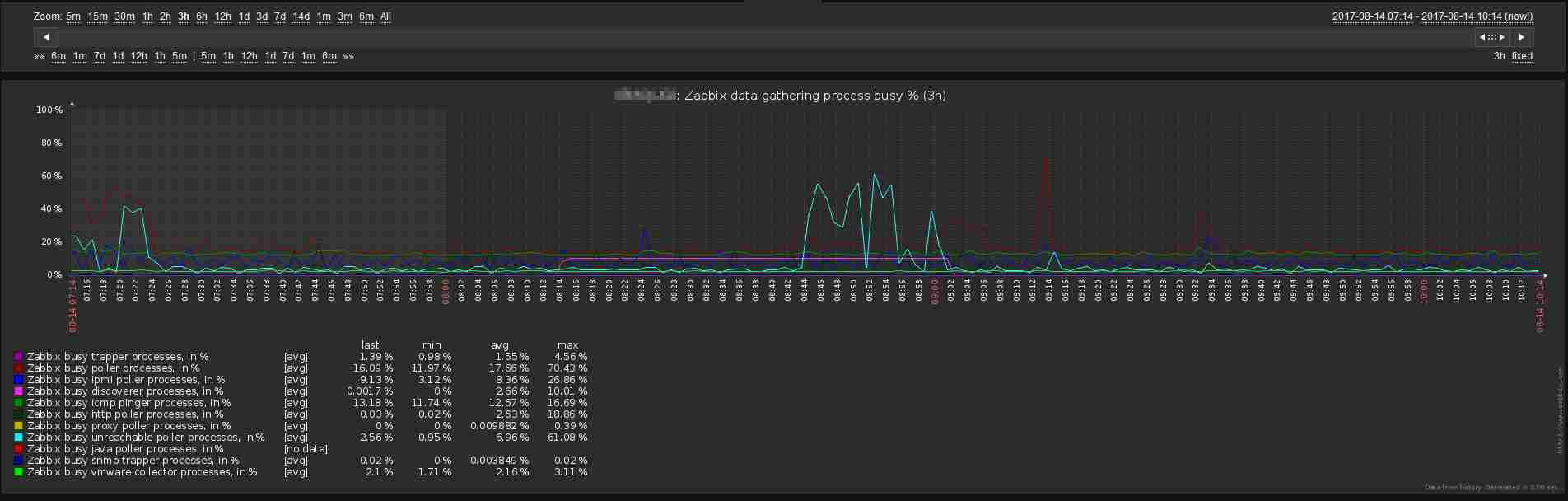Image resolution: width=1568 pixels, height=501 pixels.
Task: Click snmp trapper navy legend swatch
Action: pyautogui.click(x=18, y=461)
